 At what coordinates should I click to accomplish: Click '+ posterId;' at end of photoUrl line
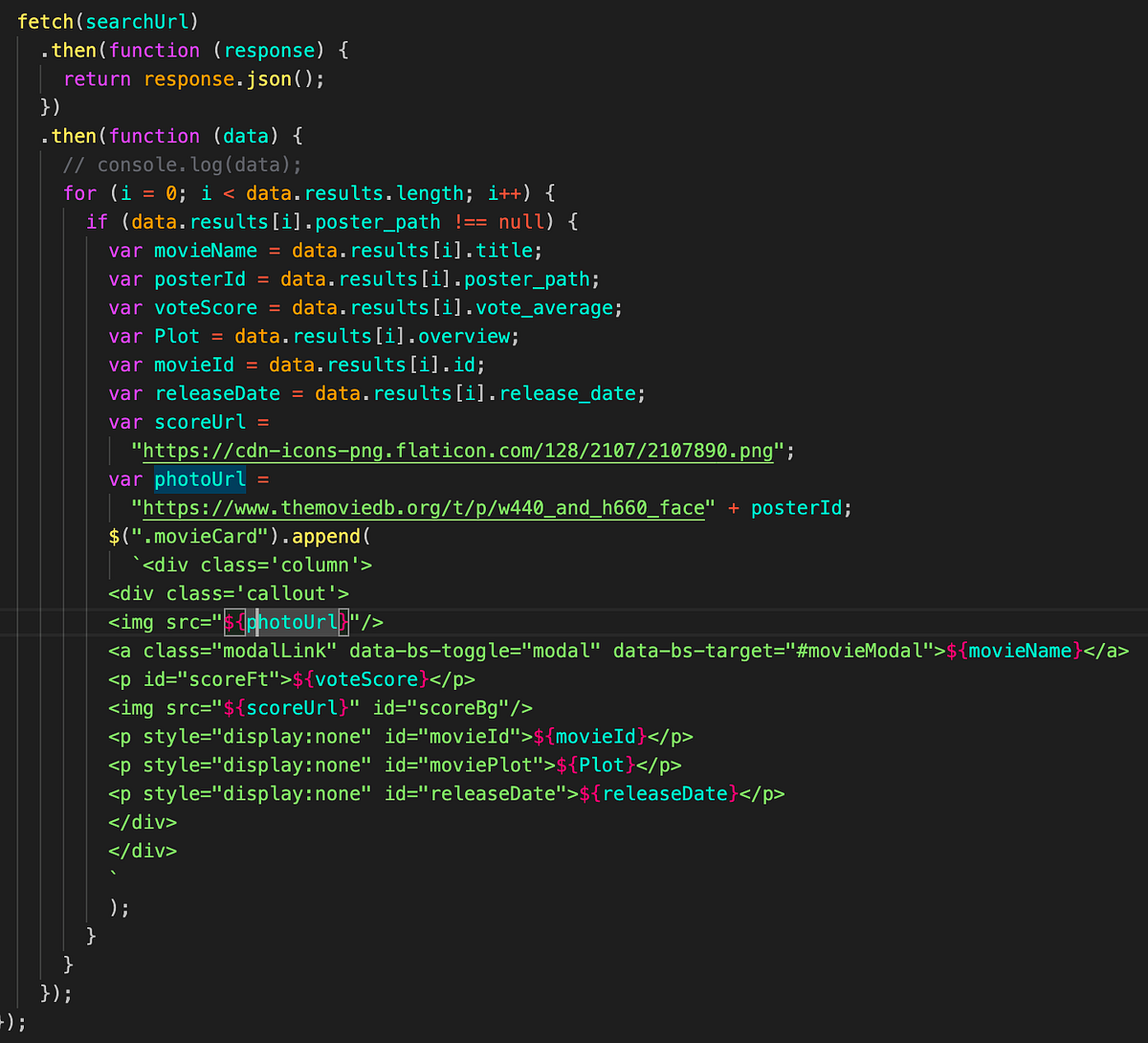click(x=790, y=508)
